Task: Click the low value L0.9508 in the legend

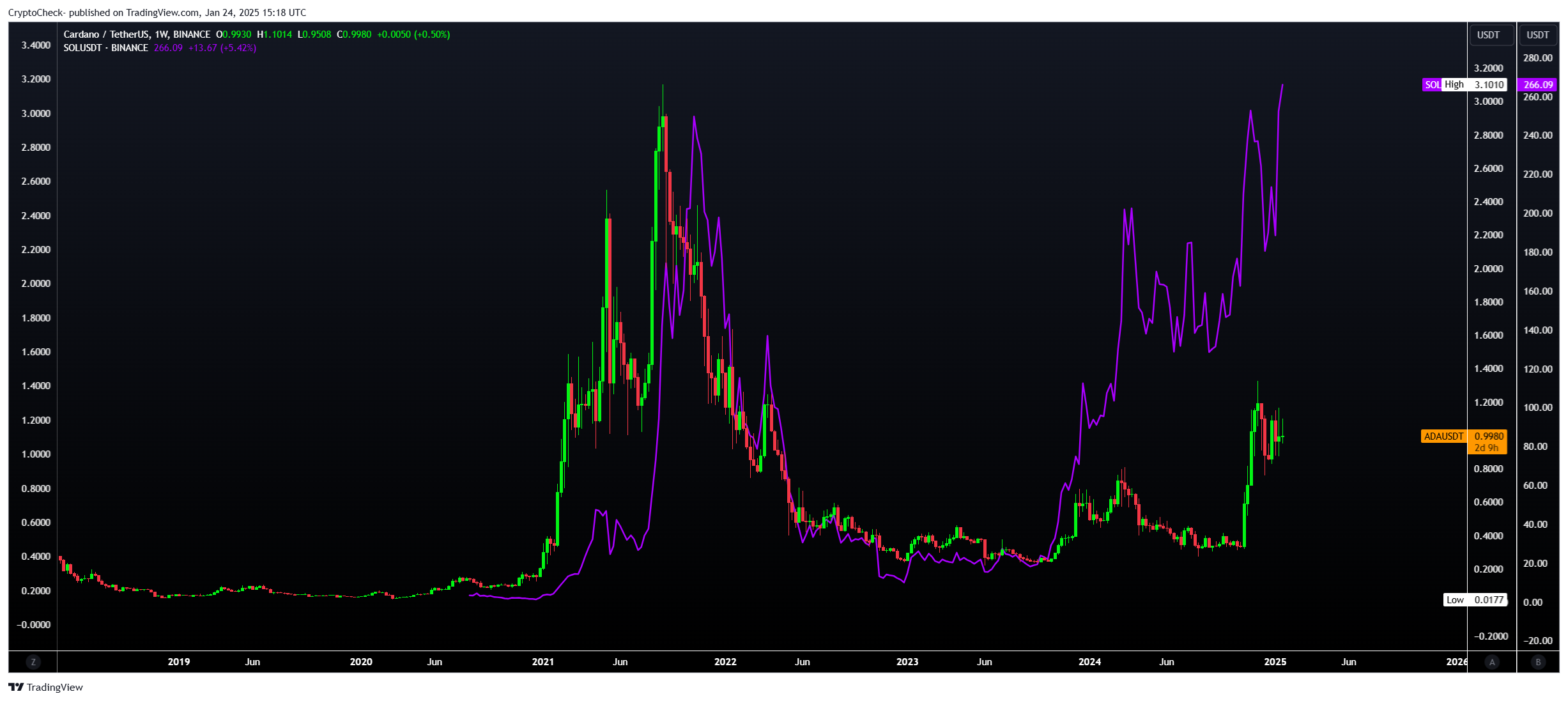Action: coord(314,35)
